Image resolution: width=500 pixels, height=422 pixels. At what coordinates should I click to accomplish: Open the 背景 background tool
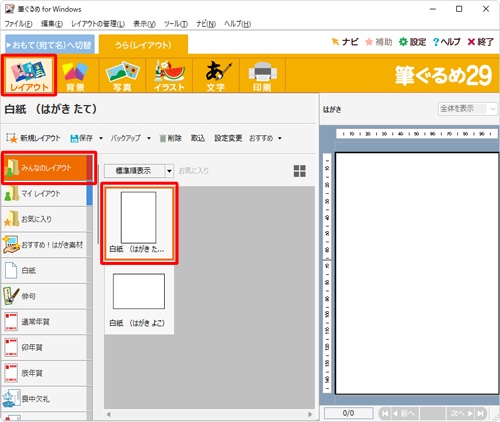pyautogui.click(x=75, y=76)
